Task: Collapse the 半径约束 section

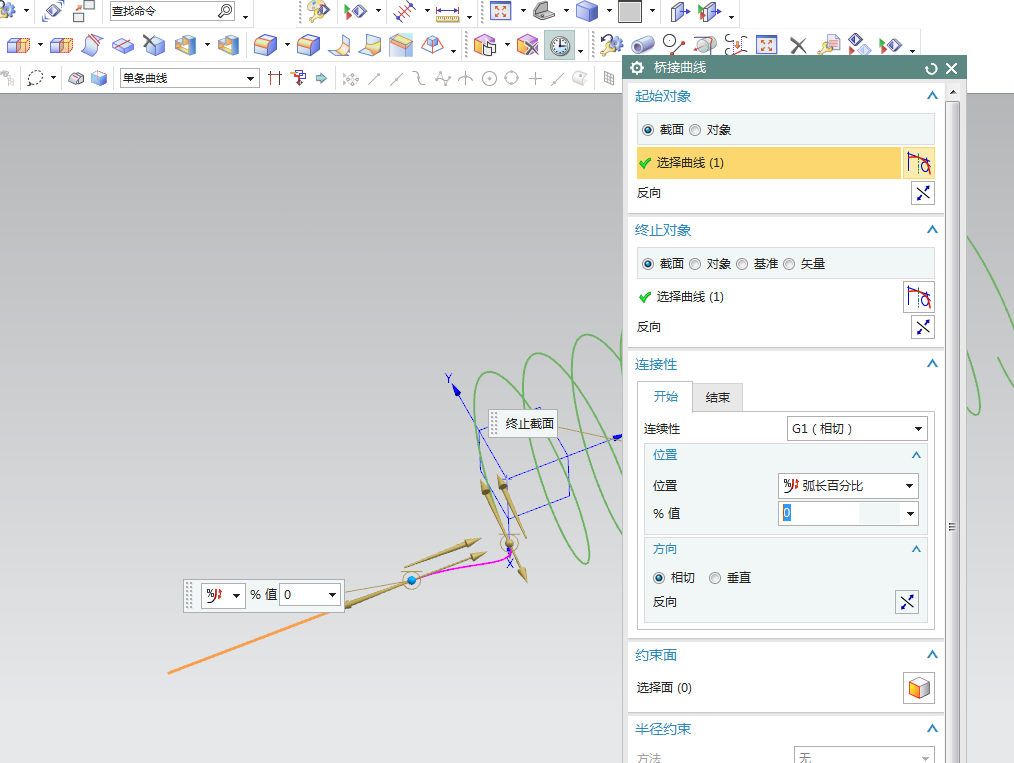Action: tap(932, 729)
